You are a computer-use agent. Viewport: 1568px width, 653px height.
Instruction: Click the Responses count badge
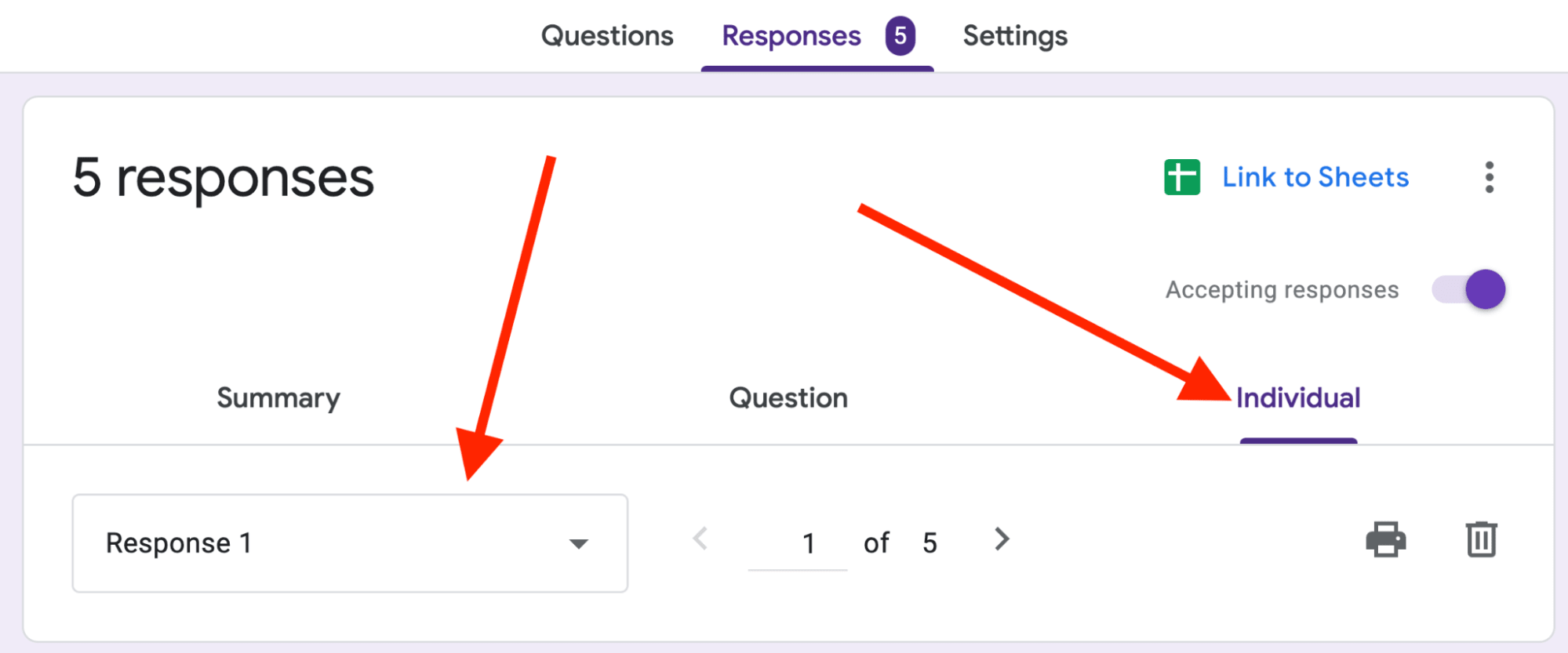coord(900,35)
